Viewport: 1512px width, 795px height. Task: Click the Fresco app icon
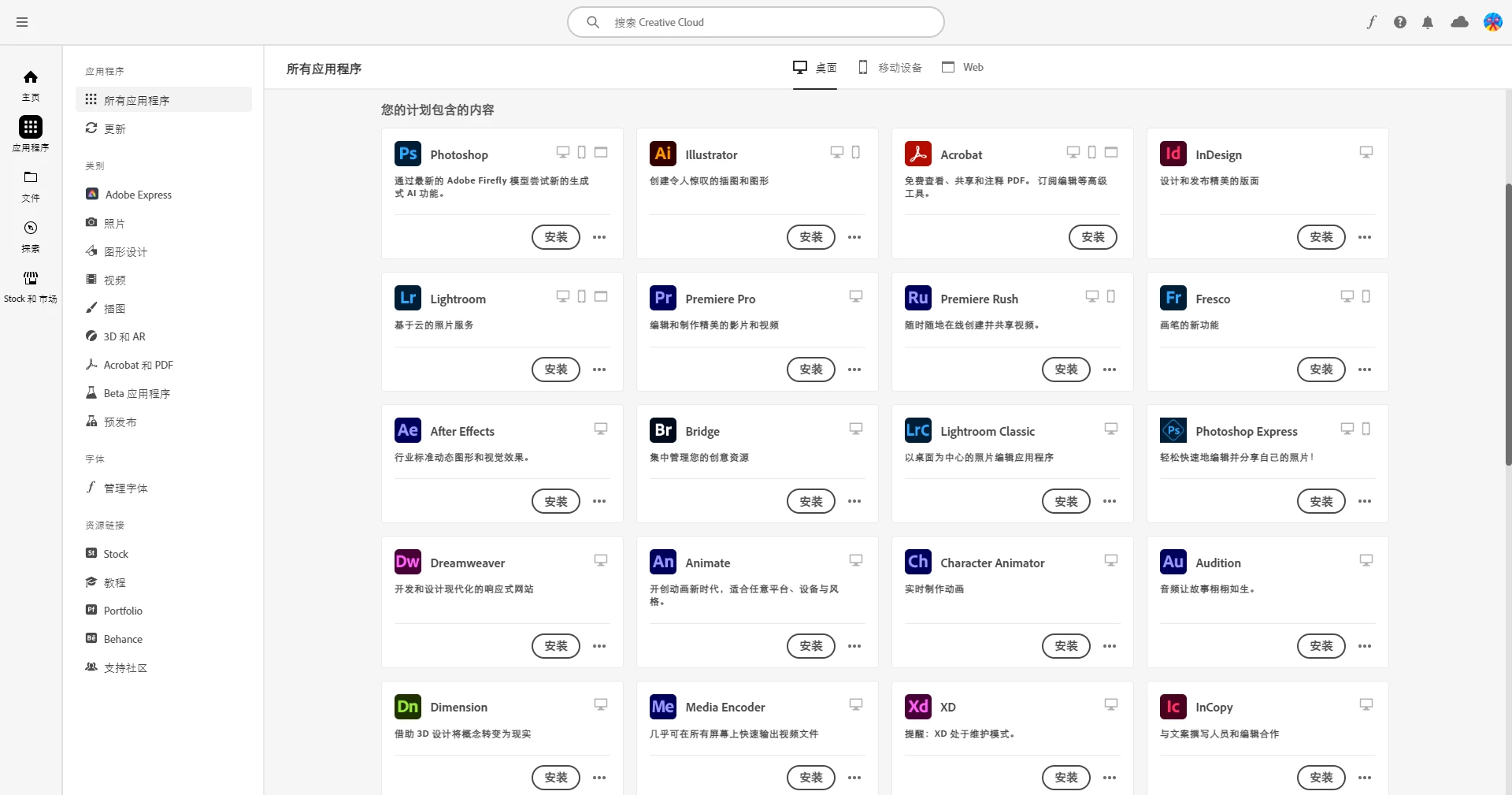click(1173, 298)
